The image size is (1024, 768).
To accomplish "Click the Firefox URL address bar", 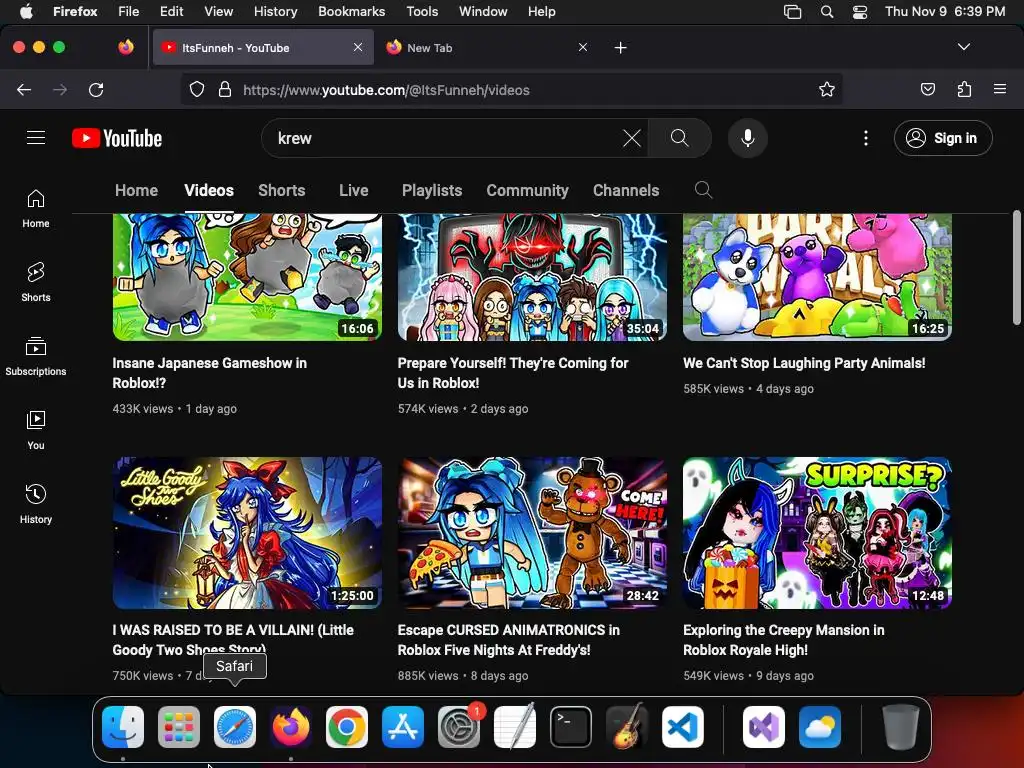I will (x=509, y=89).
